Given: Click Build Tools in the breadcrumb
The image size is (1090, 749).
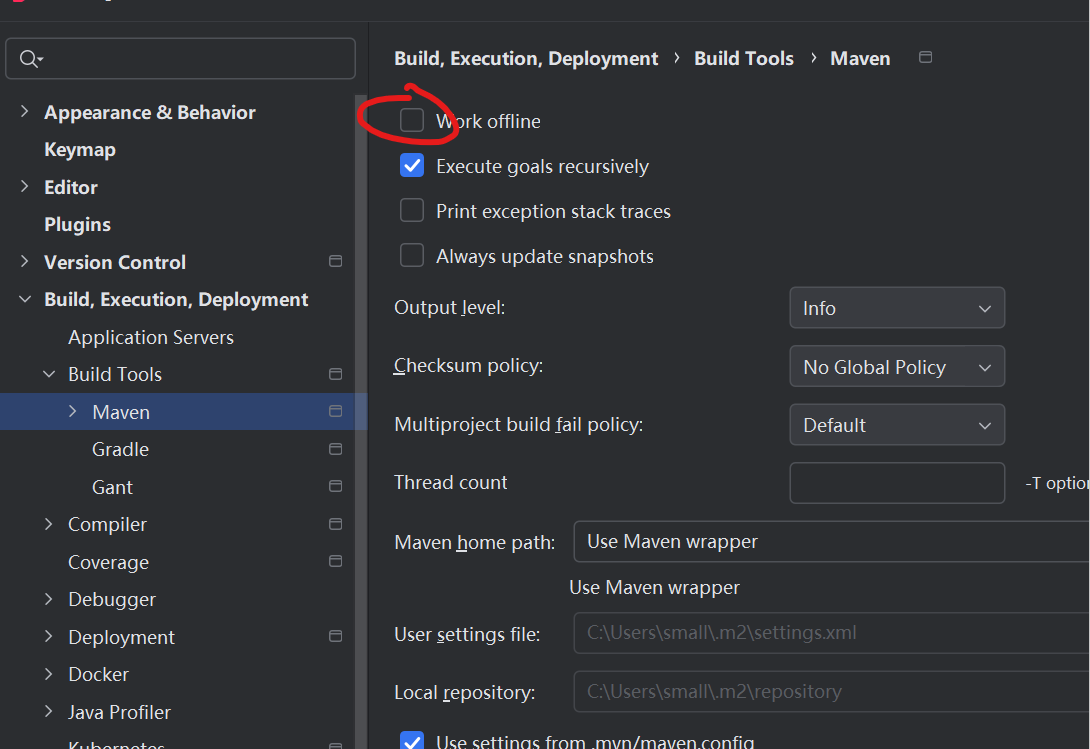Looking at the screenshot, I should [x=743, y=59].
